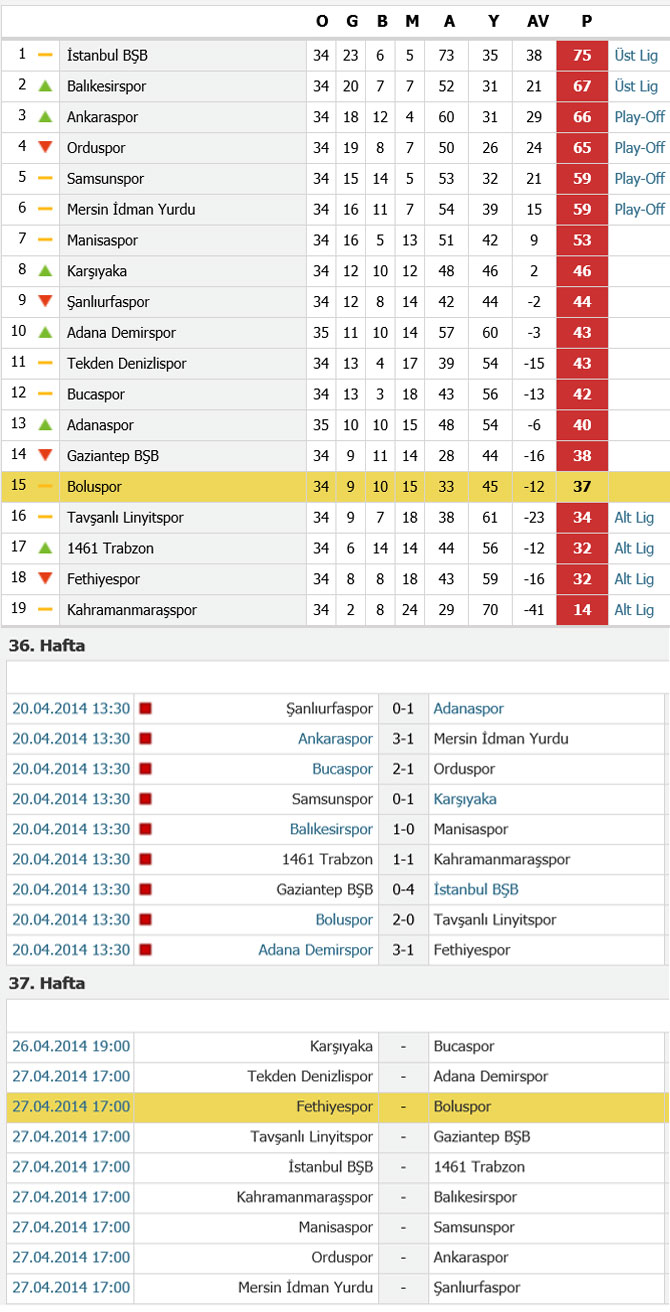Open the 26.04.2014 19:00 Karşıyaka match date
The image size is (670, 1312).
click(x=71, y=1047)
